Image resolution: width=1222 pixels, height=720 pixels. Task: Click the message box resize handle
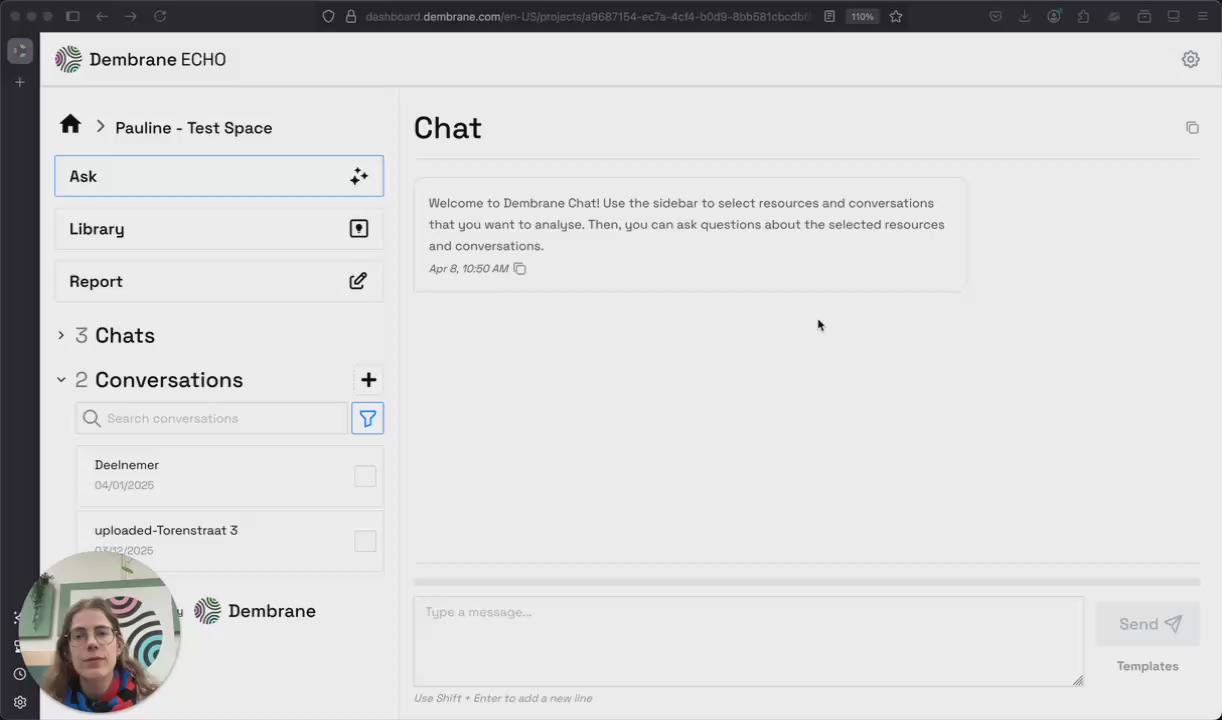[1077, 680]
